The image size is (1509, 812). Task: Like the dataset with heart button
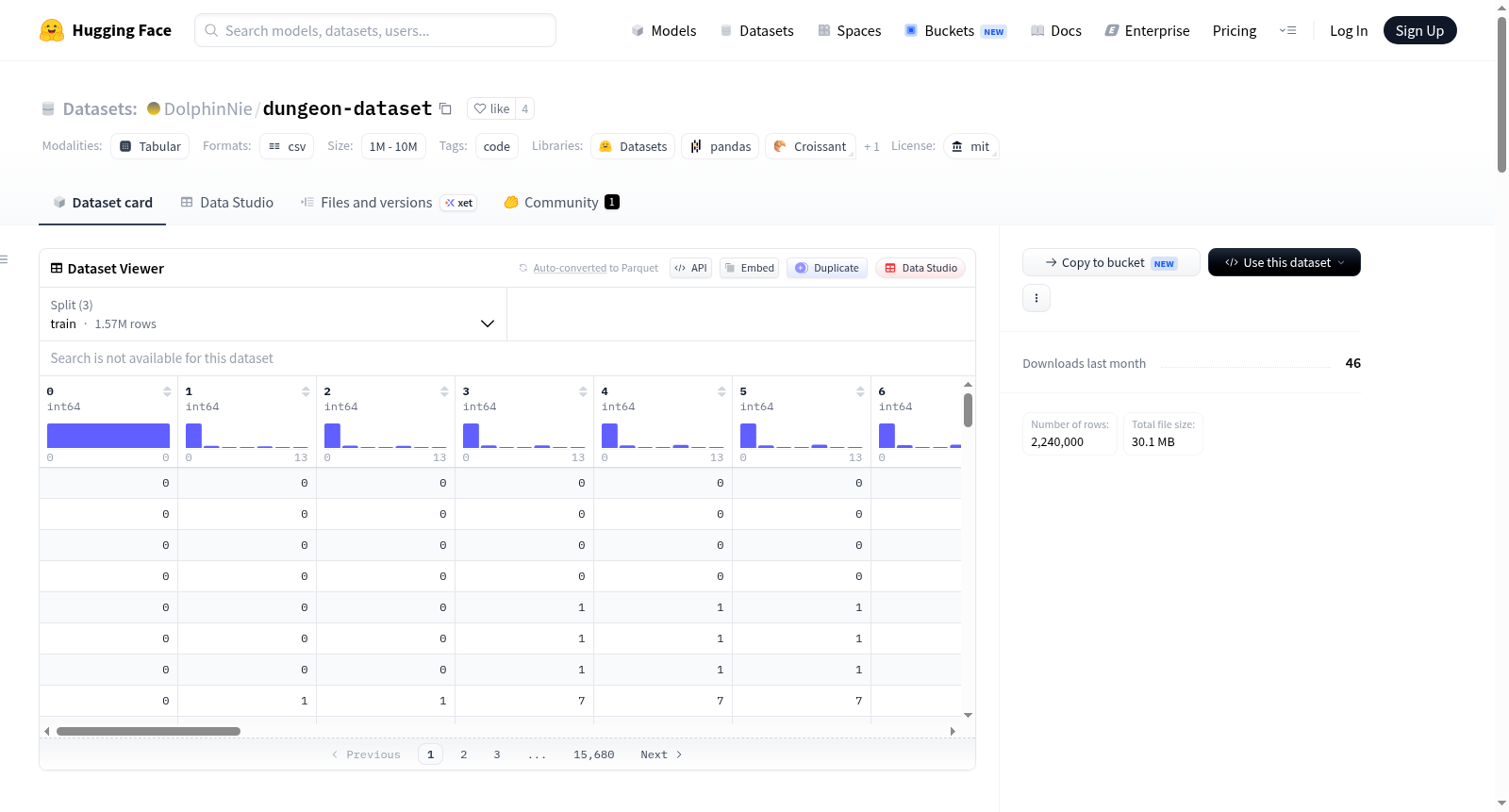pyautogui.click(x=491, y=108)
